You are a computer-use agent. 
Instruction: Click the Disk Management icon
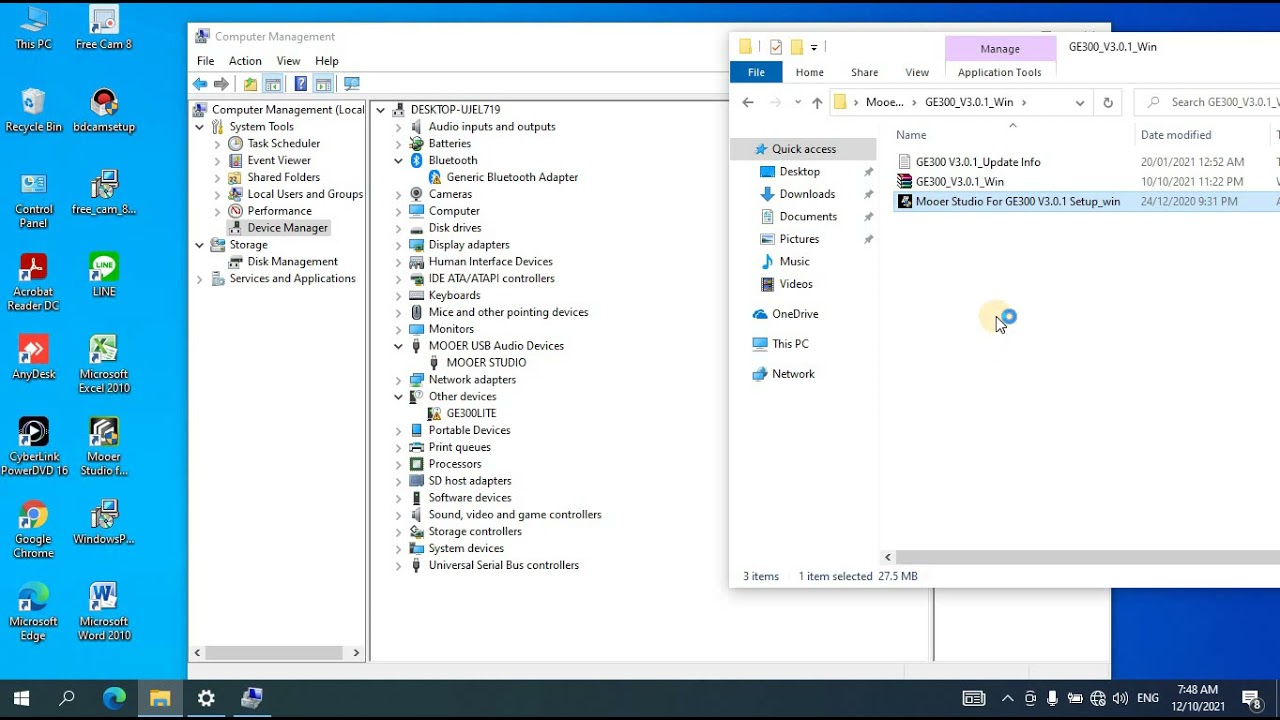(x=236, y=262)
